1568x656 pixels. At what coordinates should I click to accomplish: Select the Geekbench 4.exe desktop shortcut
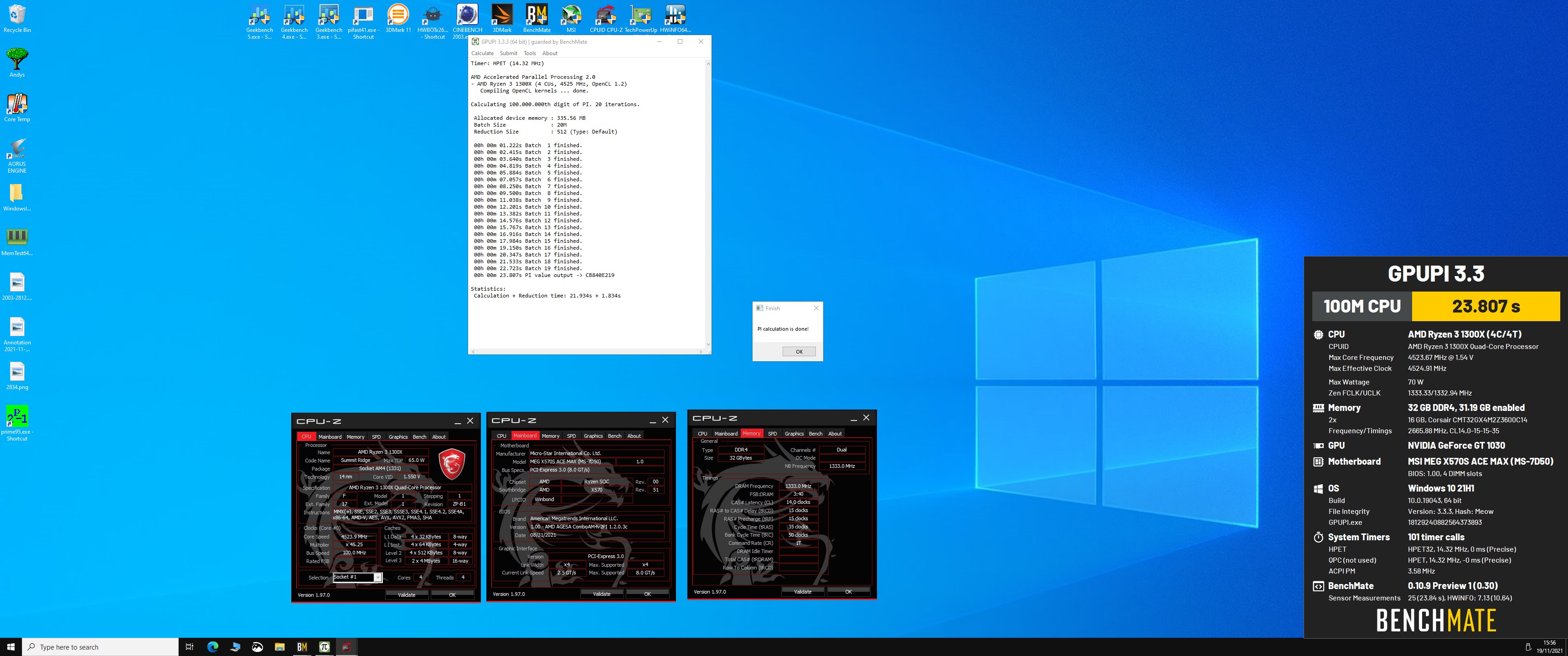[x=294, y=21]
